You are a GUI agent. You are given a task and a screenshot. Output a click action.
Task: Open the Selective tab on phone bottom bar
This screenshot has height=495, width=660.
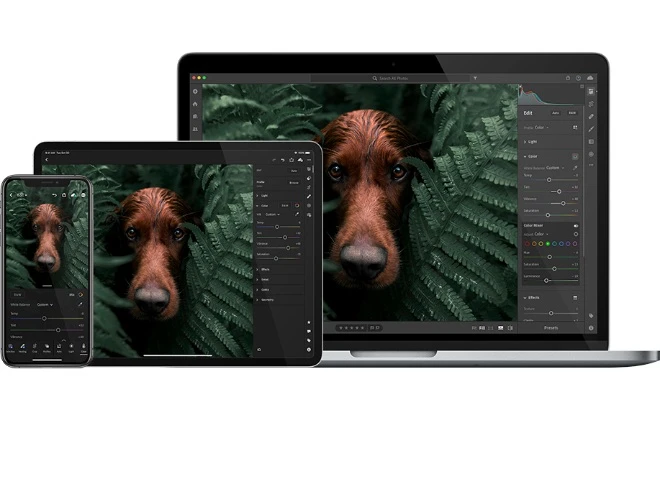(x=11, y=348)
